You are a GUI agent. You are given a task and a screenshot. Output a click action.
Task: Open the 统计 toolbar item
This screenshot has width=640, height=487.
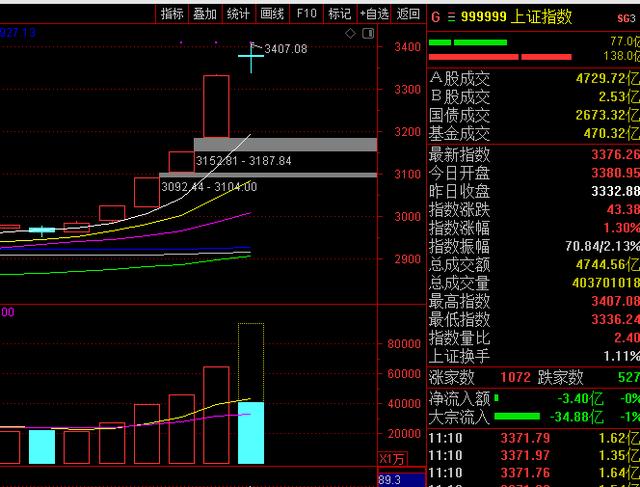(238, 14)
